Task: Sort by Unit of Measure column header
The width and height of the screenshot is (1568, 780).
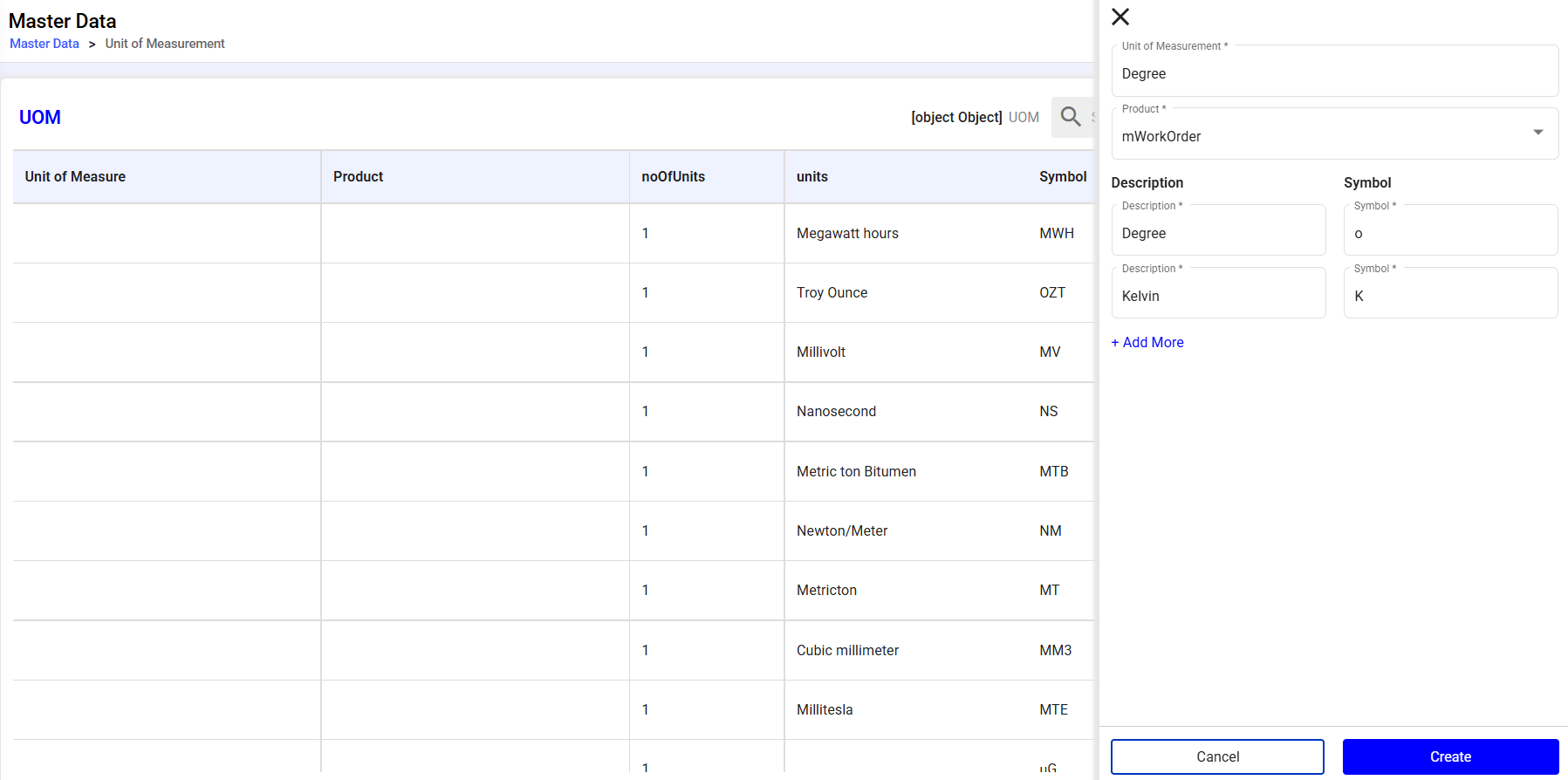Action: (x=75, y=176)
